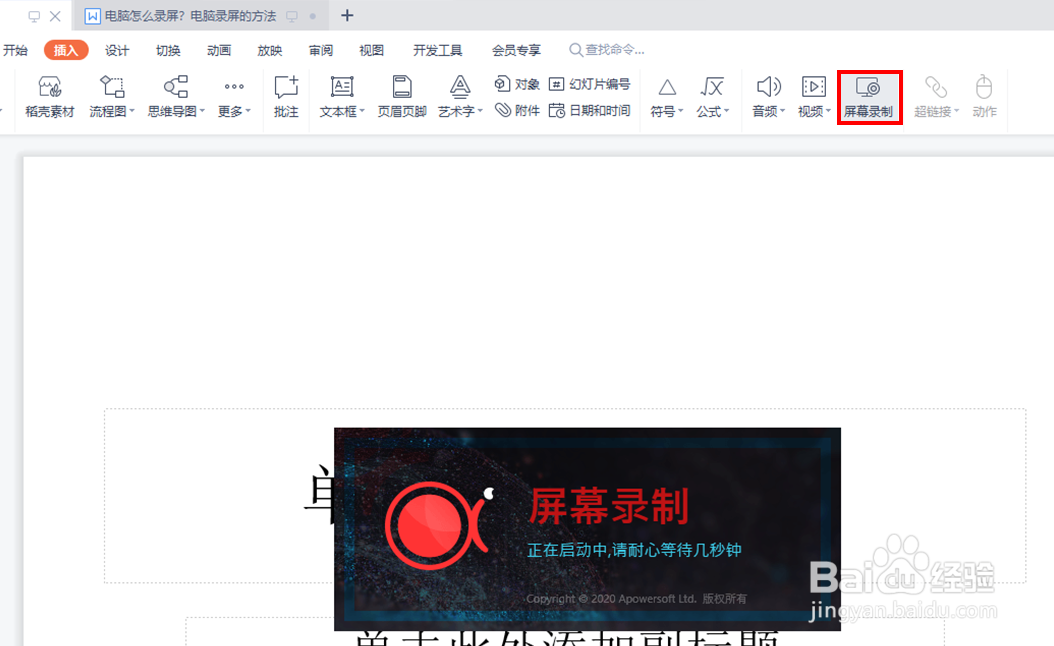Go to the 切换 transitions tab
Image resolution: width=1054 pixels, height=646 pixels.
[168, 50]
